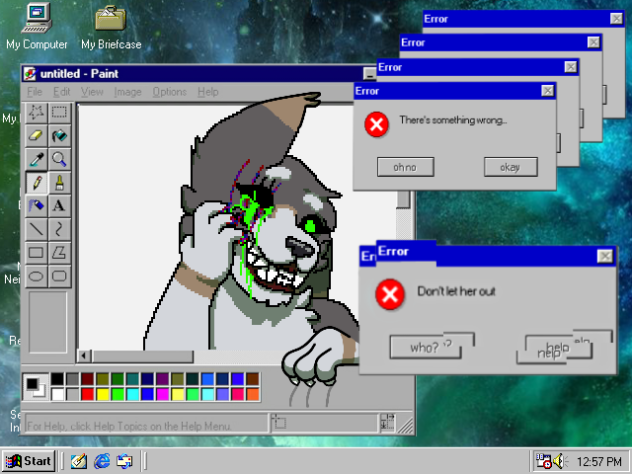This screenshot has height=474, width=632.
Task: Open the Start menu
Action: [x=29, y=461]
